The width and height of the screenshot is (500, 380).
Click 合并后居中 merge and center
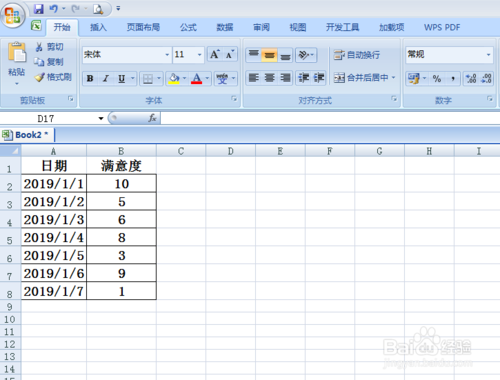(361, 78)
